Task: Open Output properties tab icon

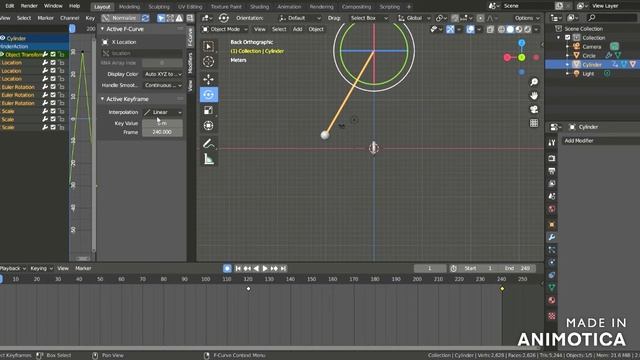Action: click(552, 171)
